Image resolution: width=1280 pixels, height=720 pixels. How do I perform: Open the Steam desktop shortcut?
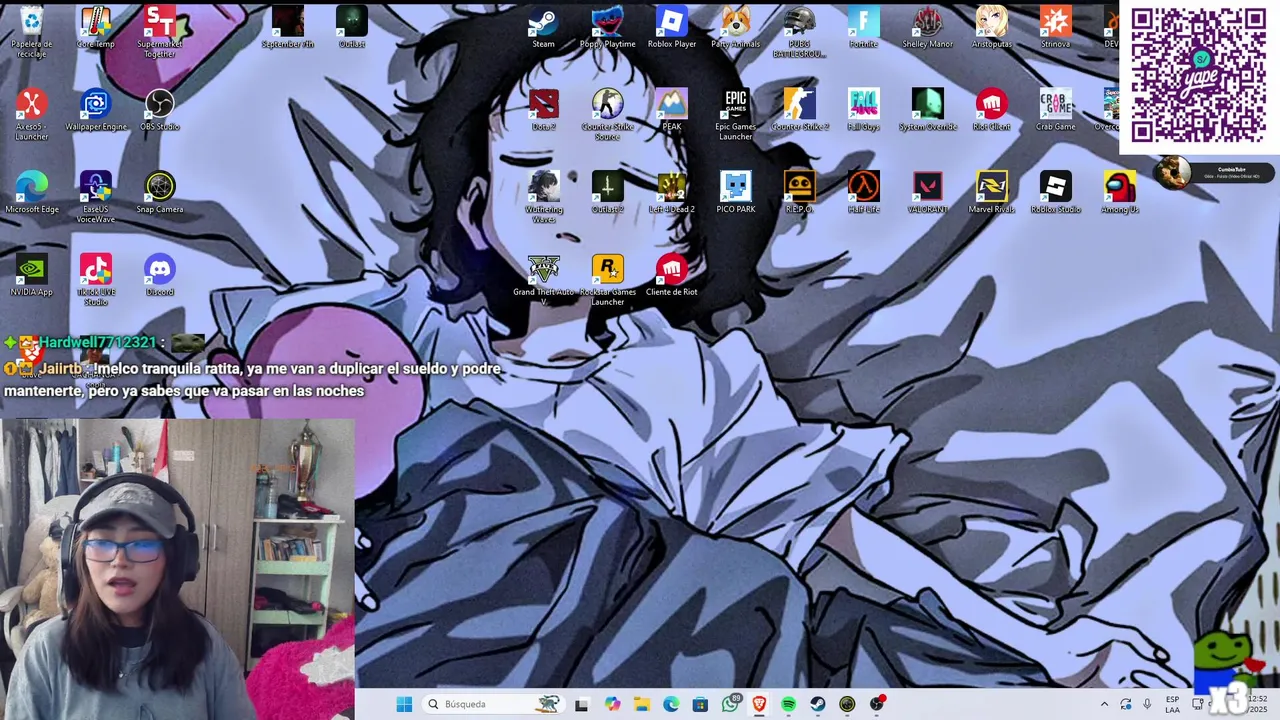point(543,28)
